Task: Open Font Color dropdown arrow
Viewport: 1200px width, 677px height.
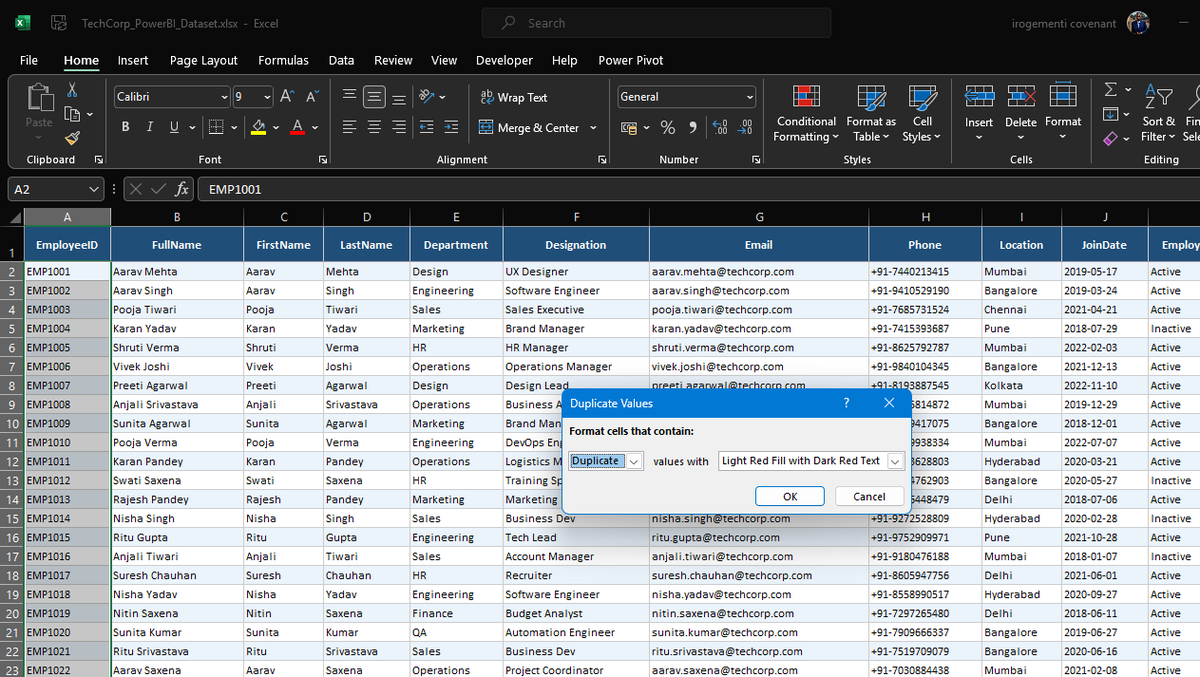Action: point(314,128)
